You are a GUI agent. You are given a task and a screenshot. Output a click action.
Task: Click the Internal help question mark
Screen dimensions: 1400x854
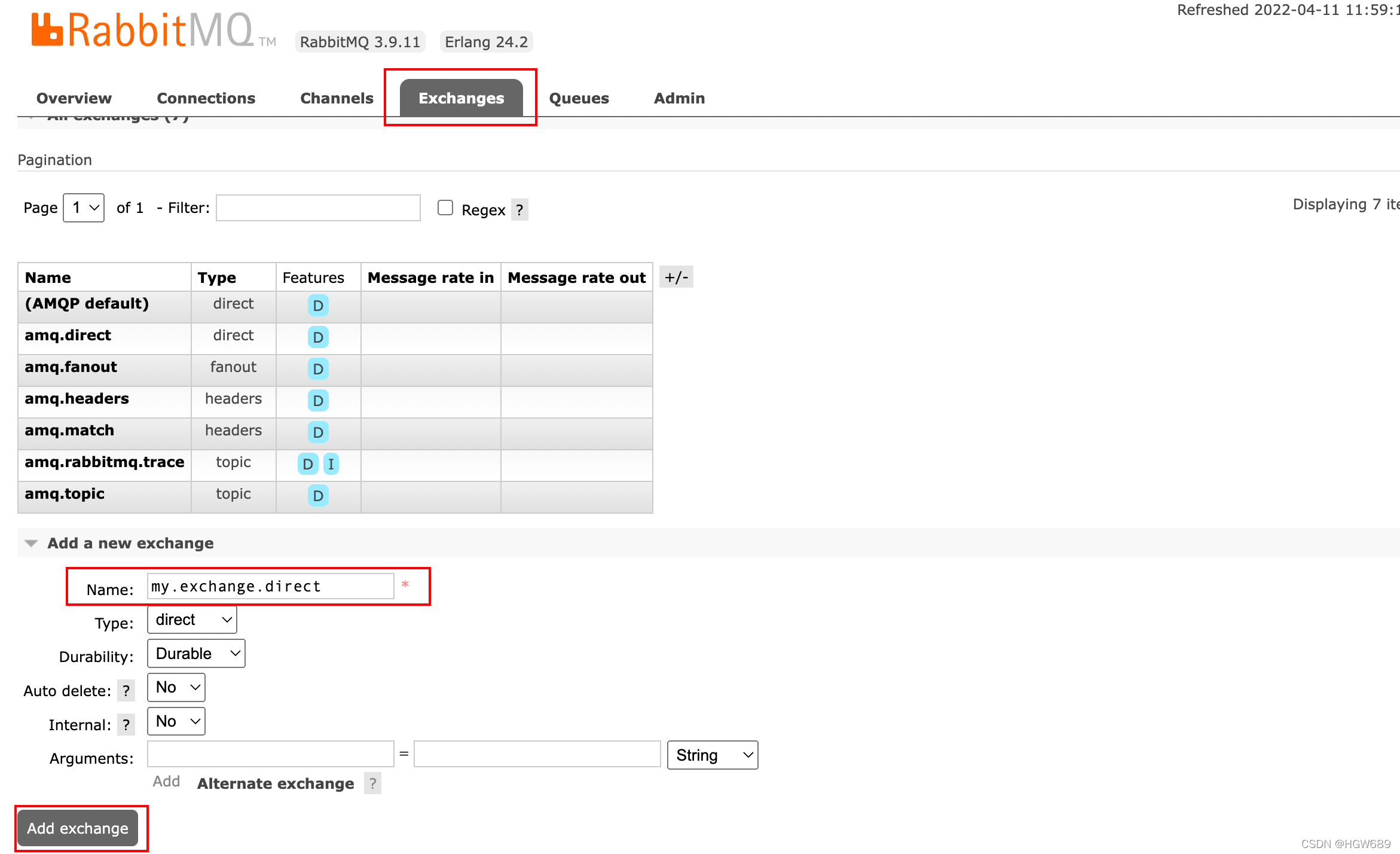point(126,725)
